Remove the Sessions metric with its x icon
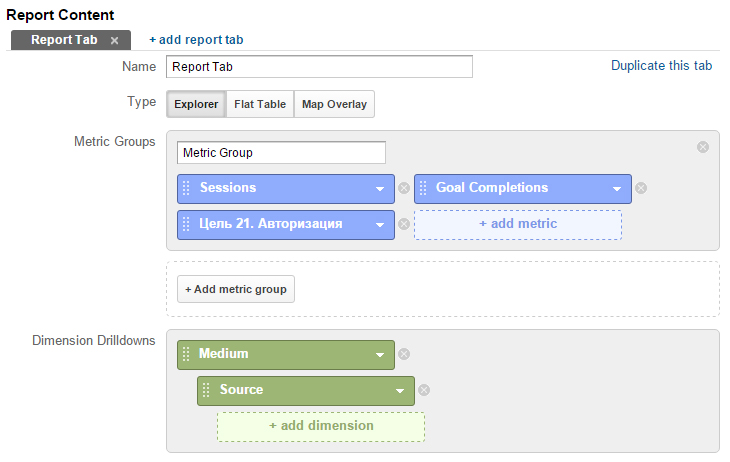 click(x=404, y=188)
